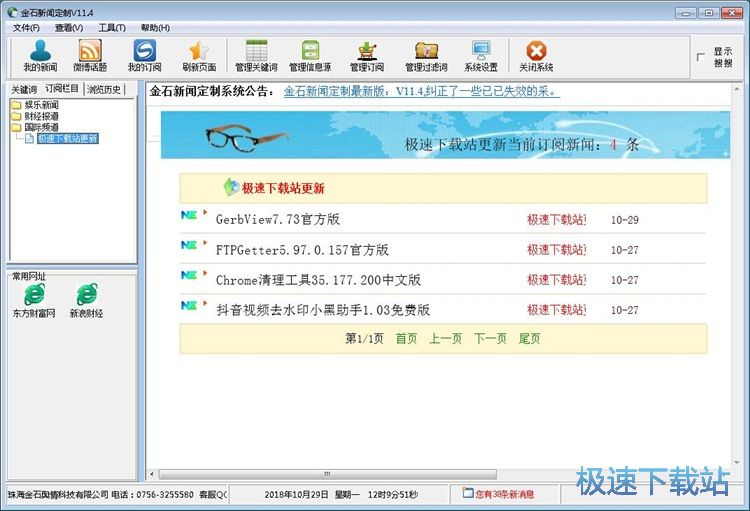Open GerbView7.73官方版 news link
The height and width of the screenshot is (511, 750).
click(x=278, y=219)
